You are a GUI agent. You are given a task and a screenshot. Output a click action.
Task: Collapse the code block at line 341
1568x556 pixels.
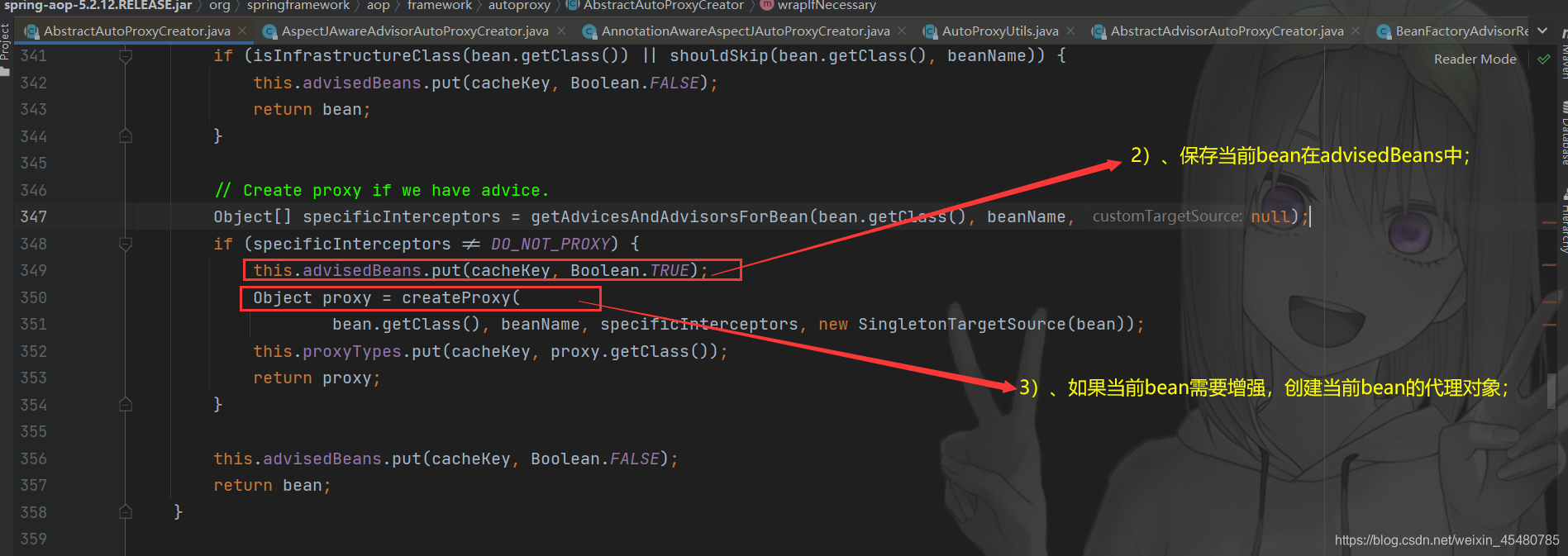126,56
